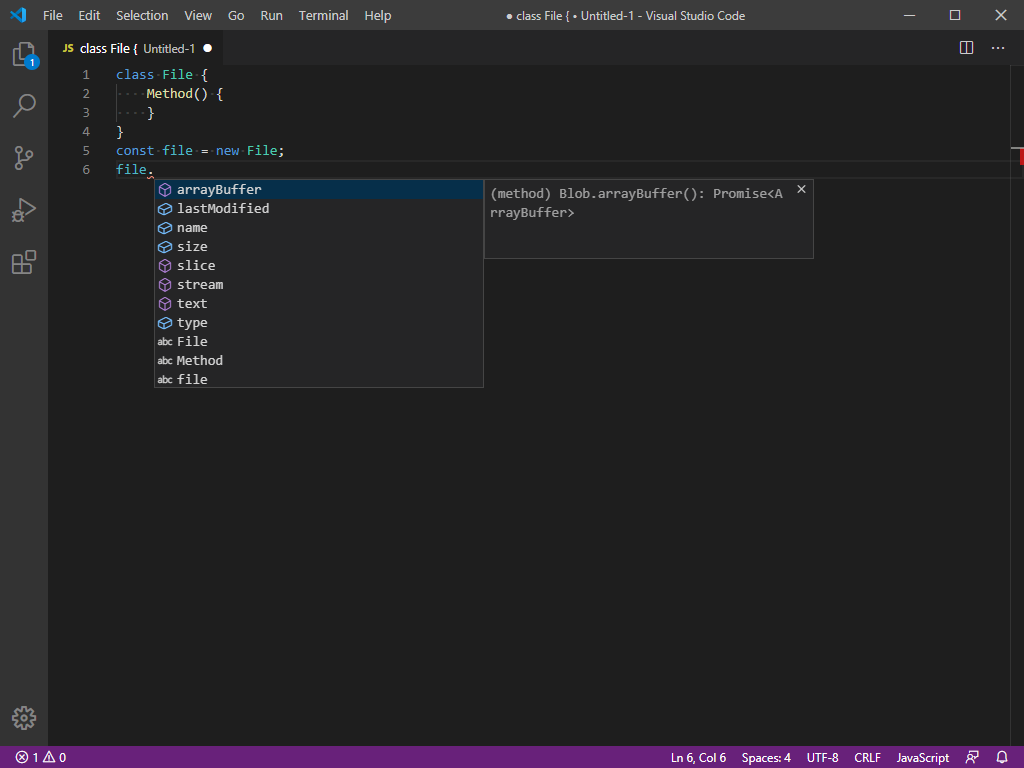Click the abc icon beside Method
The image size is (1024, 768).
click(165, 360)
